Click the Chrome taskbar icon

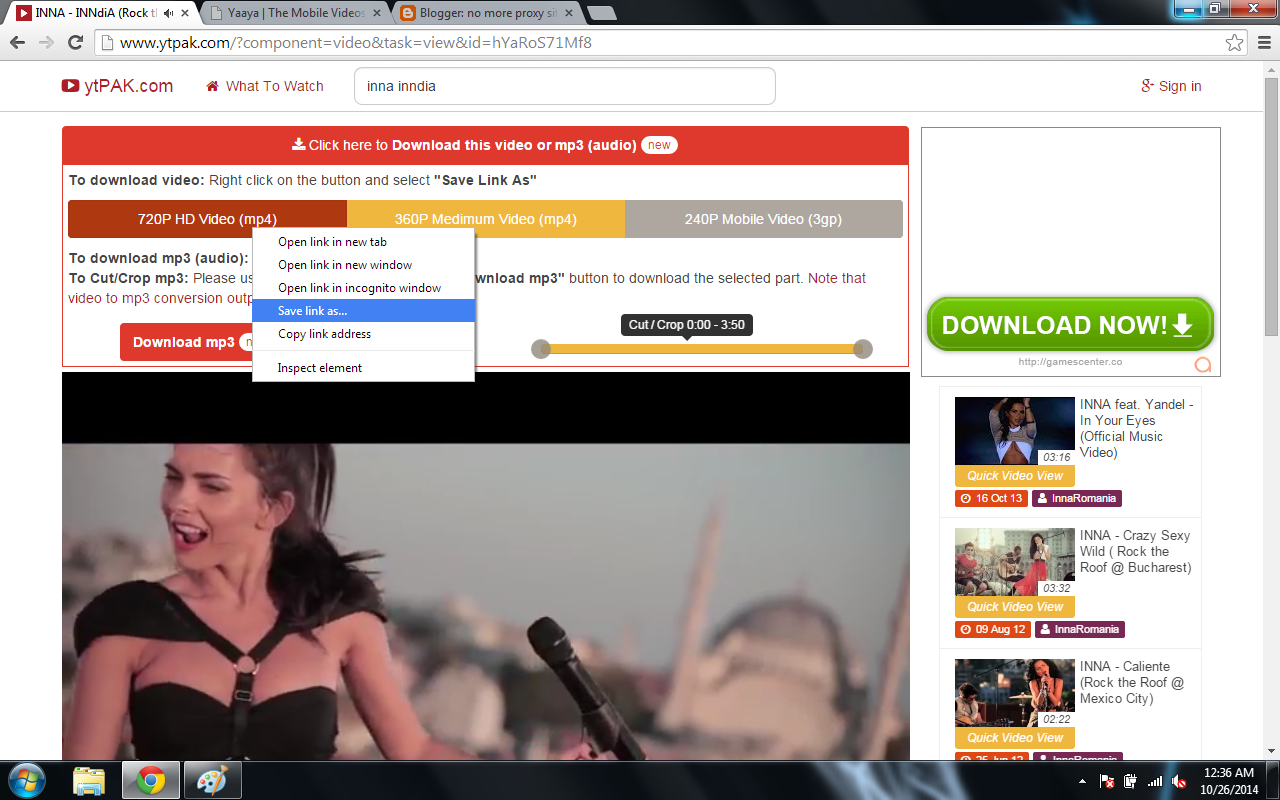click(151, 780)
